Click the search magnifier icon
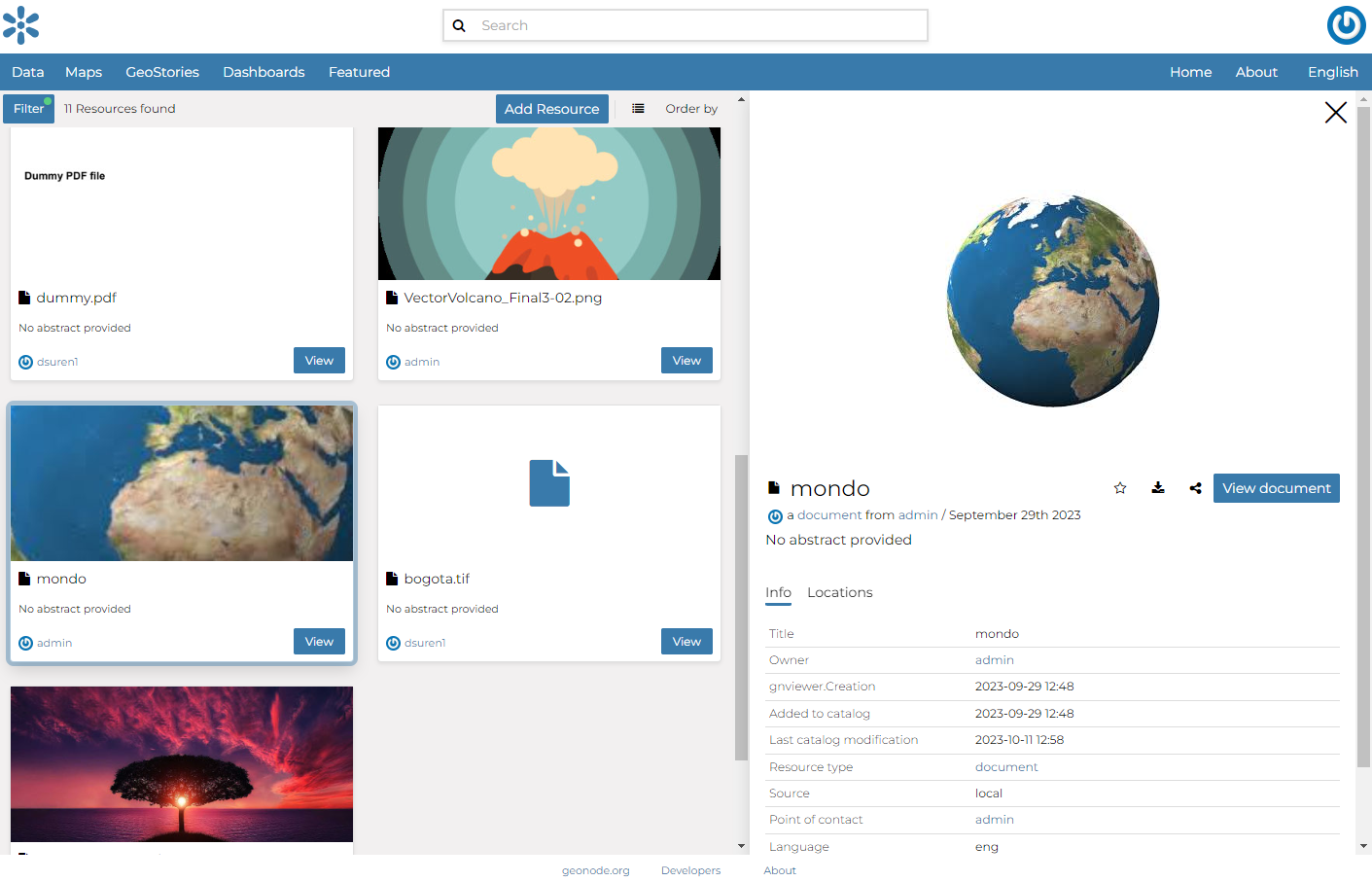This screenshot has height=882, width=1372. (459, 25)
